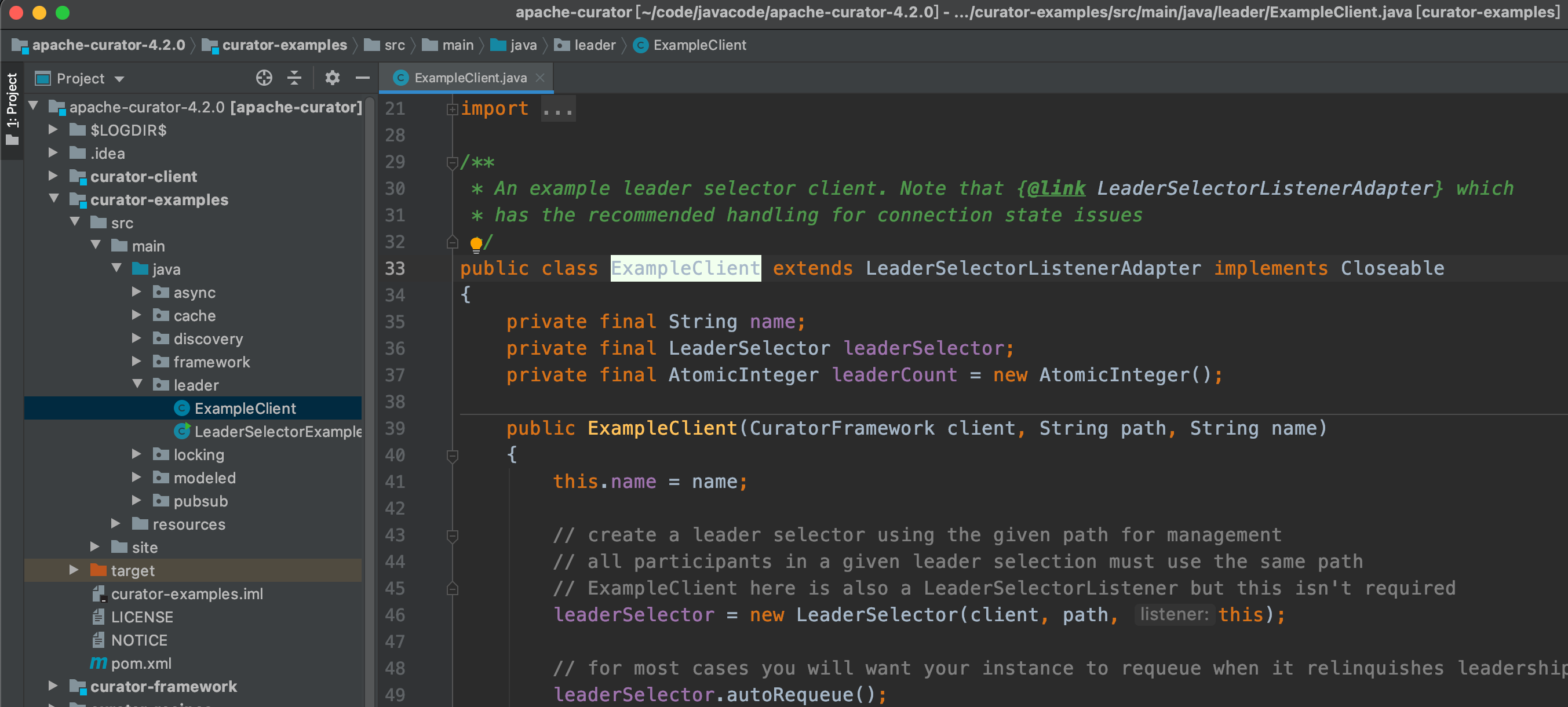Hide the Project panel with minus icon
This screenshot has height=707, width=1568.
[363, 78]
